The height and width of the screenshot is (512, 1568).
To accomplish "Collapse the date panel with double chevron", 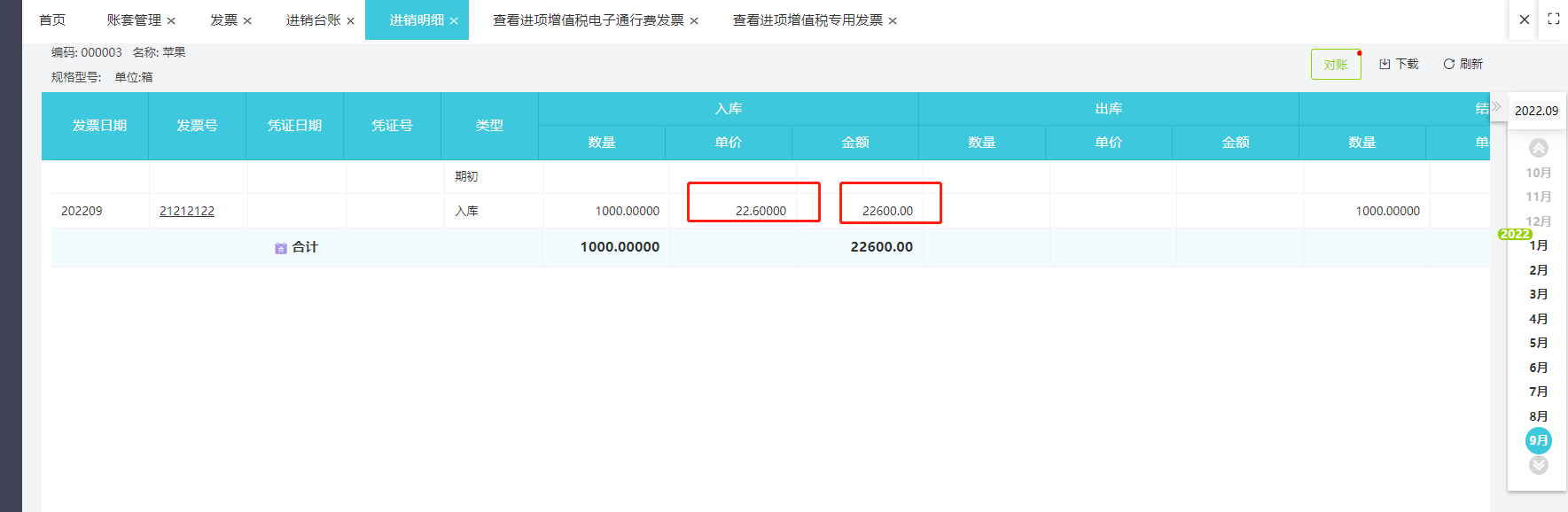I will point(1496,107).
